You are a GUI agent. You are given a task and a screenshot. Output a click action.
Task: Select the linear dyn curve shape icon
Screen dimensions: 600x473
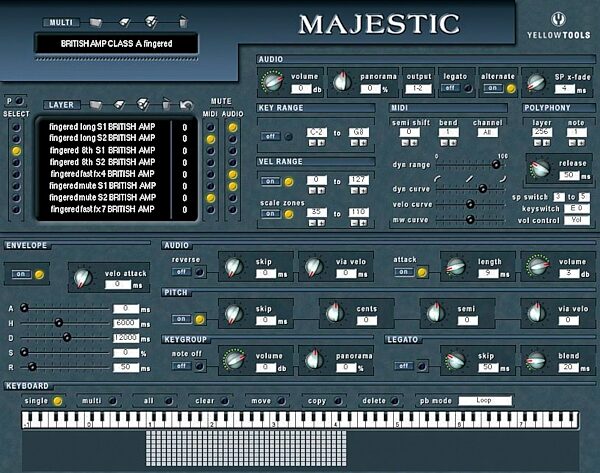[x=470, y=178]
